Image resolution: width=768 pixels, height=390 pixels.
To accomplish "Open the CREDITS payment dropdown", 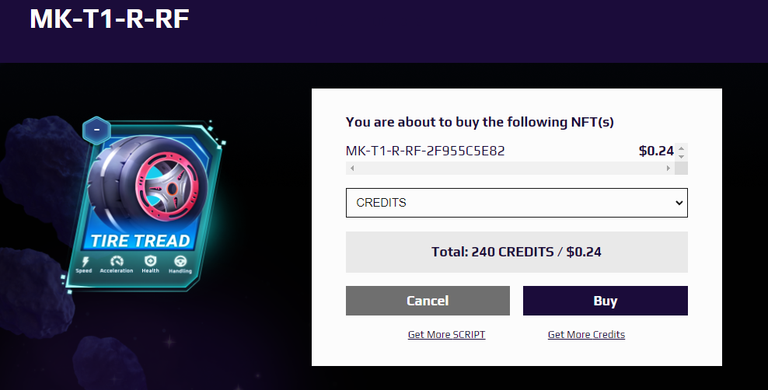I will pos(517,203).
